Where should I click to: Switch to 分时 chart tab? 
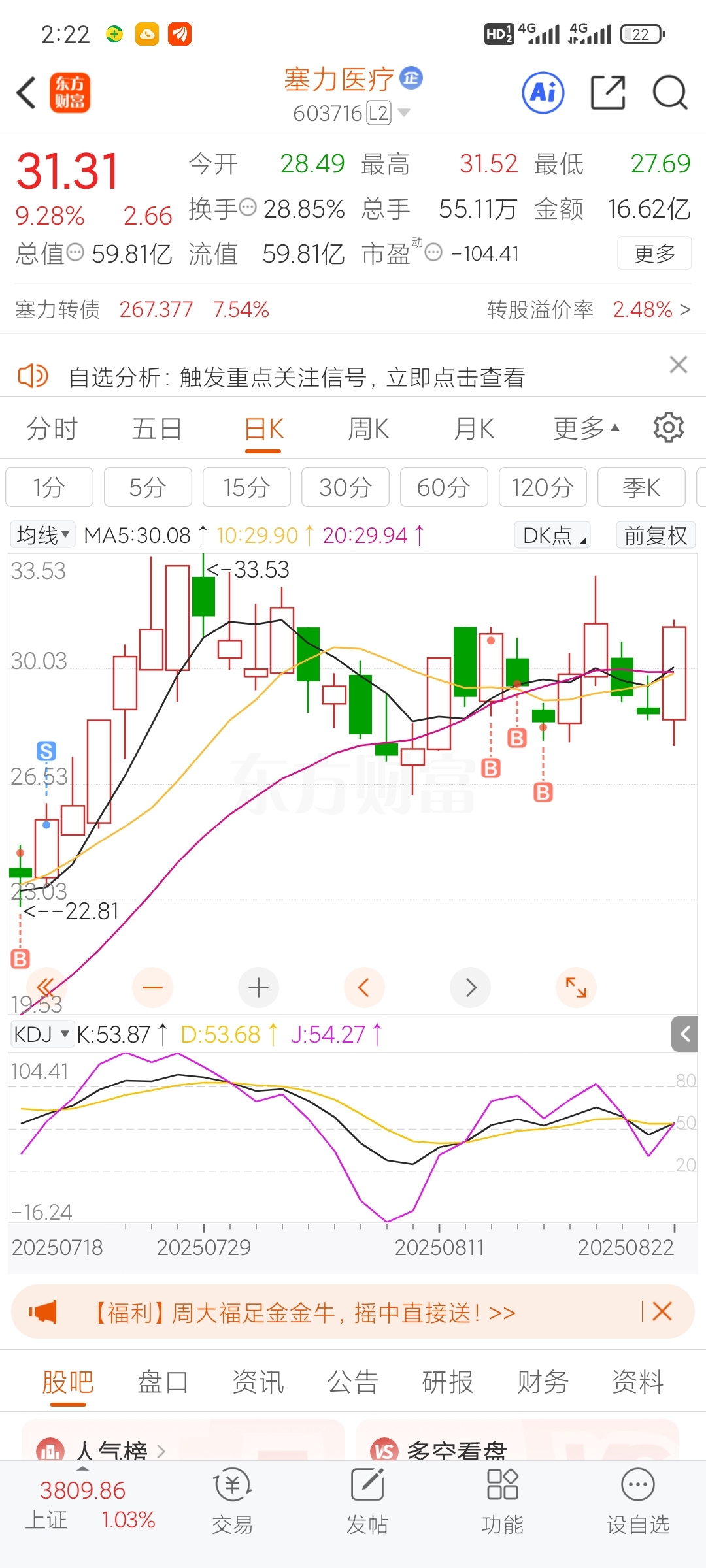pyautogui.click(x=52, y=429)
